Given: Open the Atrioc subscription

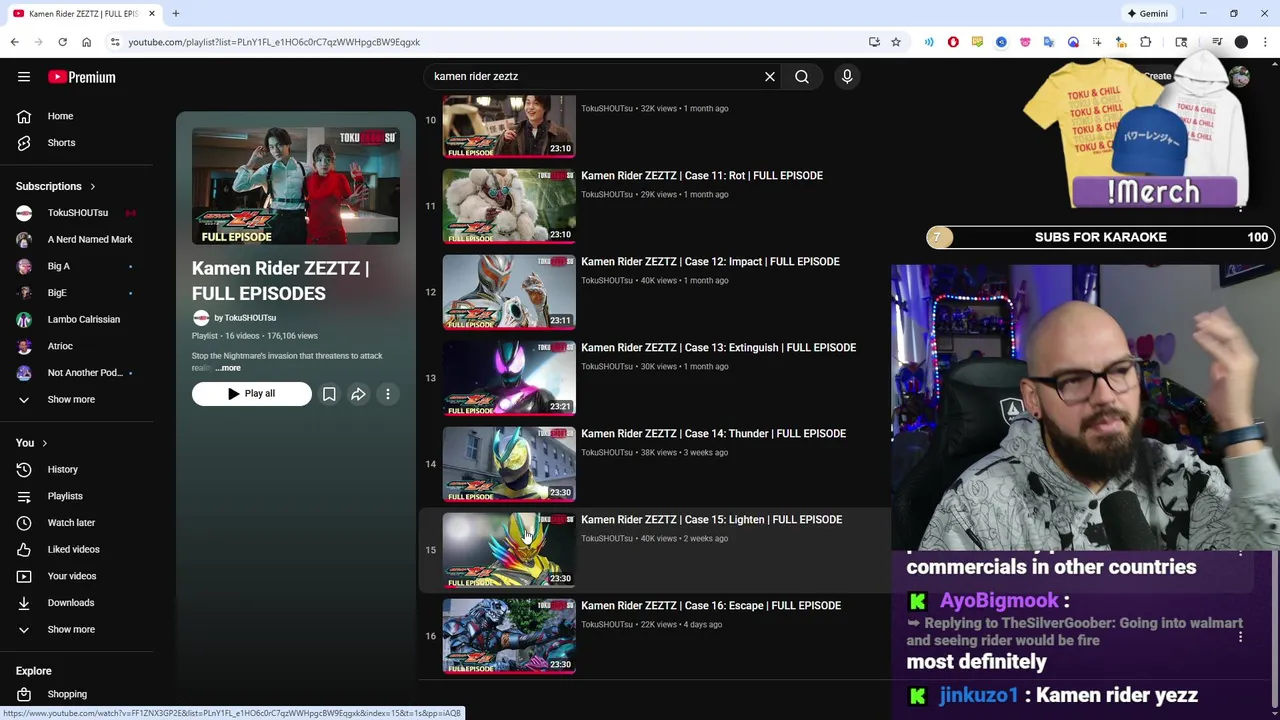Looking at the screenshot, I should tap(60, 346).
